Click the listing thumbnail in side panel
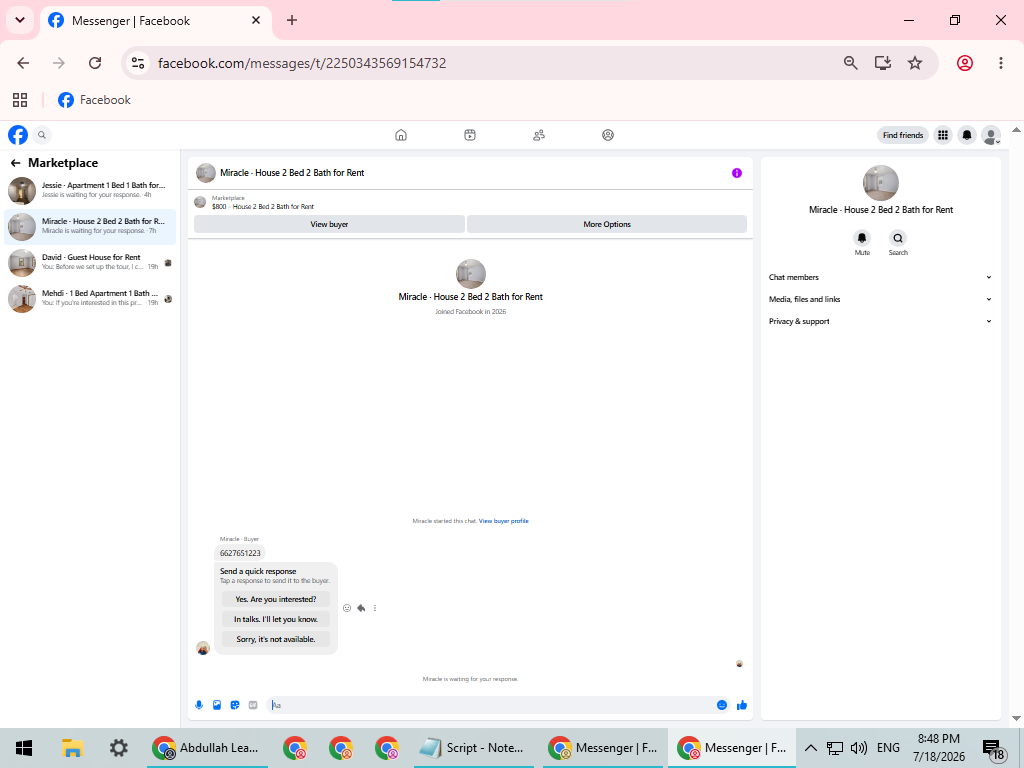The height and width of the screenshot is (768, 1024). tap(881, 183)
